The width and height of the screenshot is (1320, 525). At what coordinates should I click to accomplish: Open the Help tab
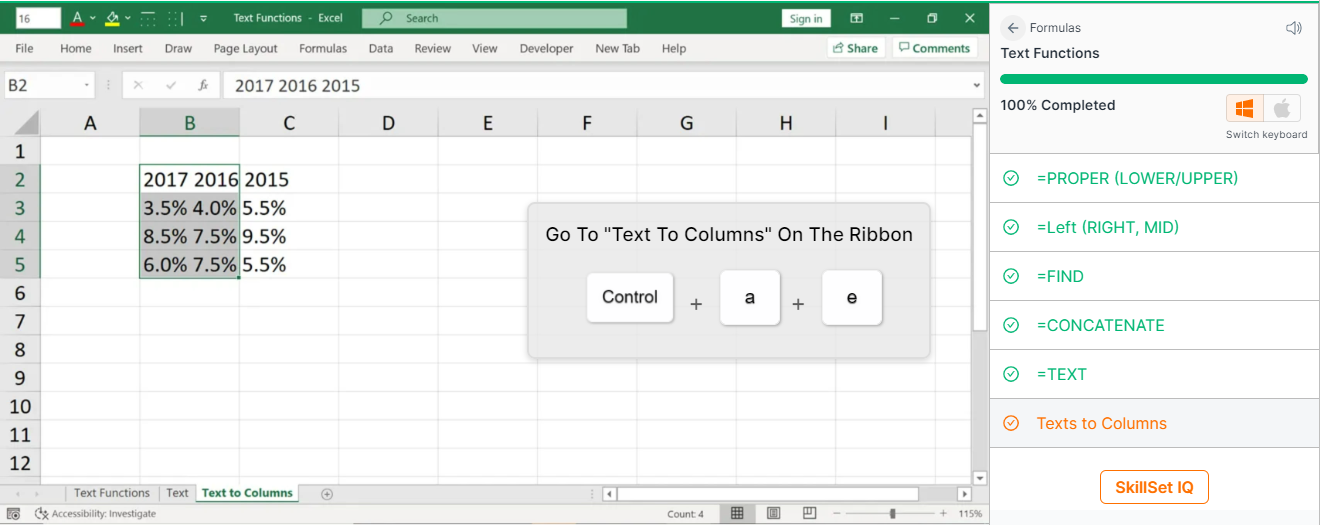point(674,48)
